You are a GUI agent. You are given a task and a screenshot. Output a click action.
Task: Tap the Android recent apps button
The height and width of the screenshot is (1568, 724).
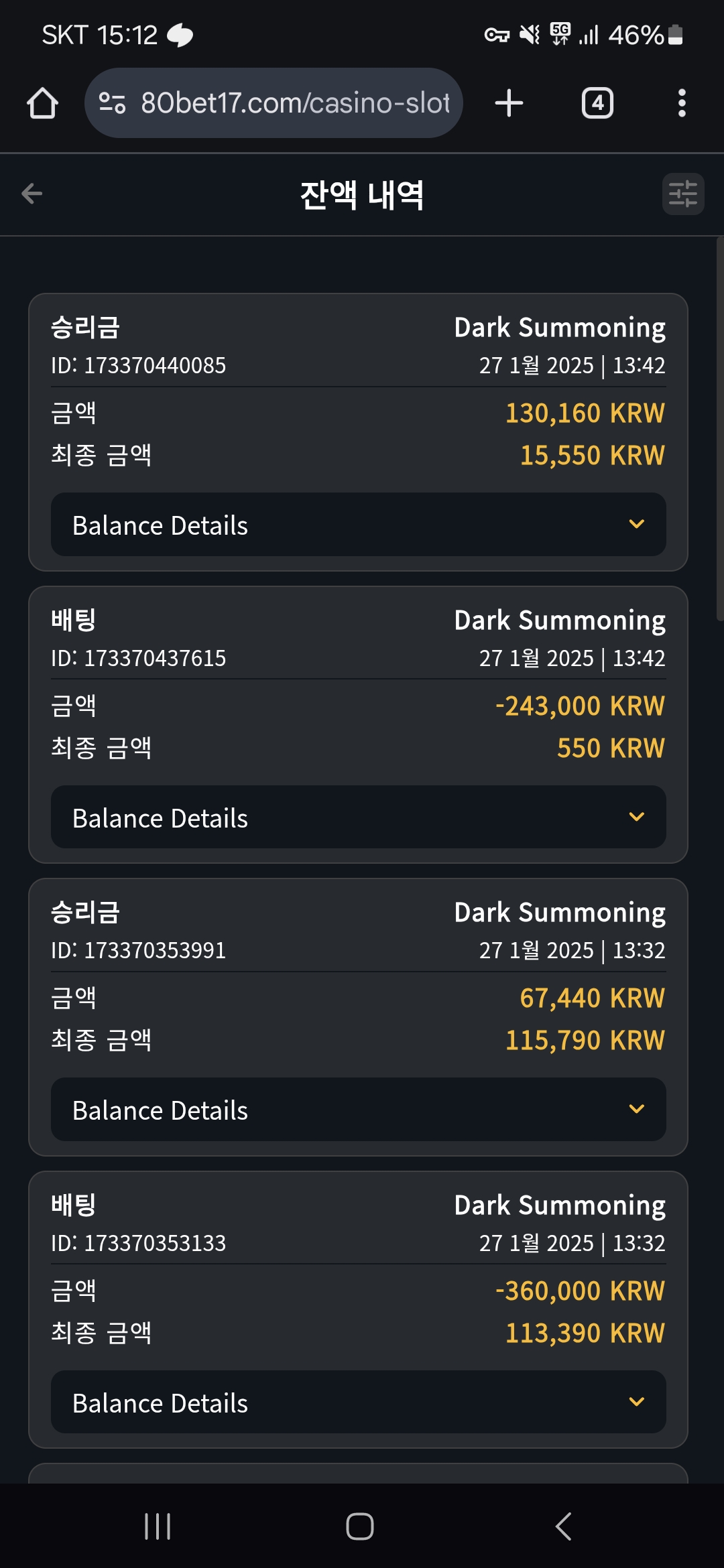click(x=158, y=1526)
